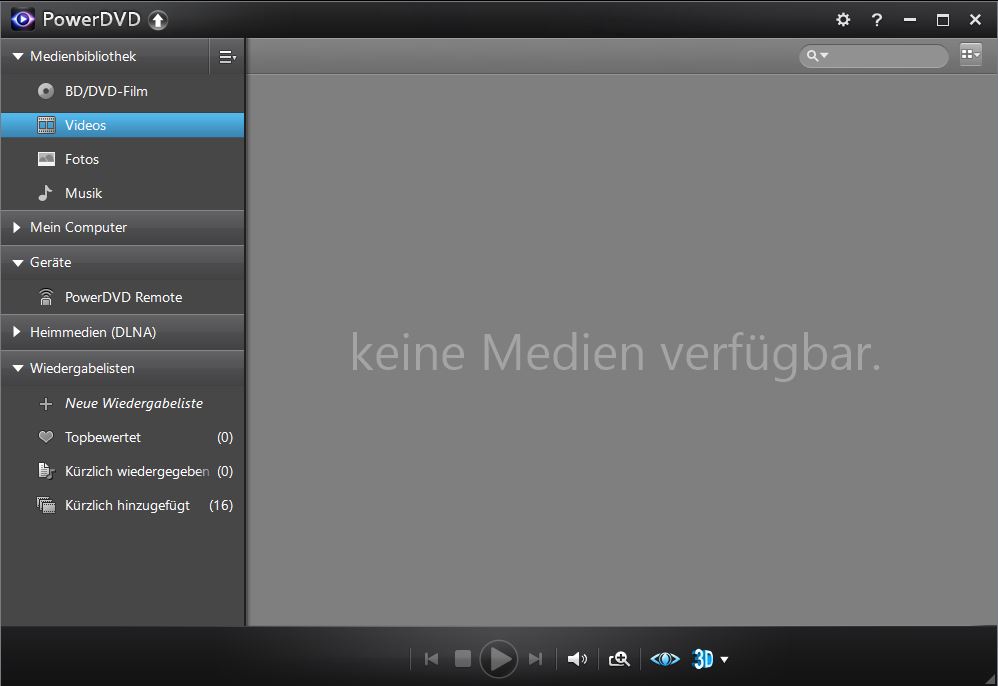Click icon beside Kürzlich hinzugefügt
This screenshot has height=686, width=998.
(46, 505)
